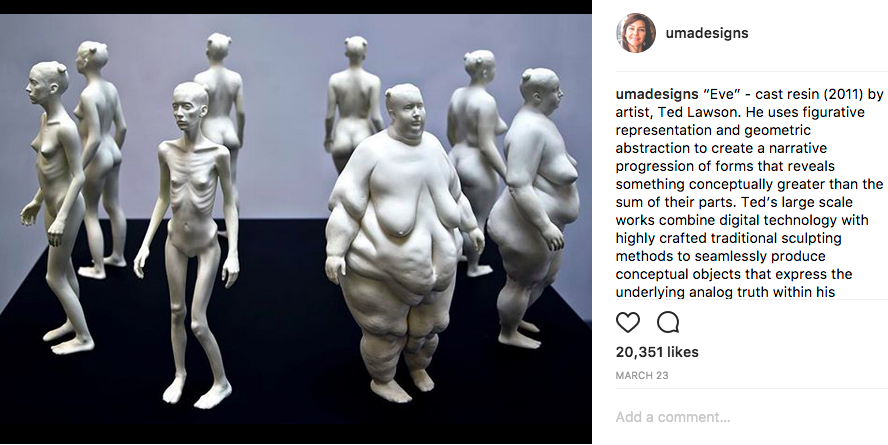Click the truncated last caption line
The height and width of the screenshot is (445, 888).
pyautogui.click(x=725, y=292)
